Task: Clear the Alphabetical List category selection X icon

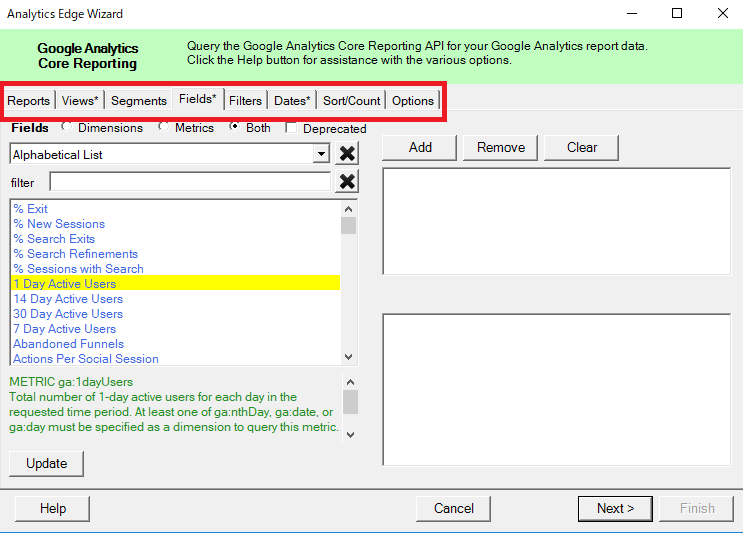Action: tap(347, 154)
